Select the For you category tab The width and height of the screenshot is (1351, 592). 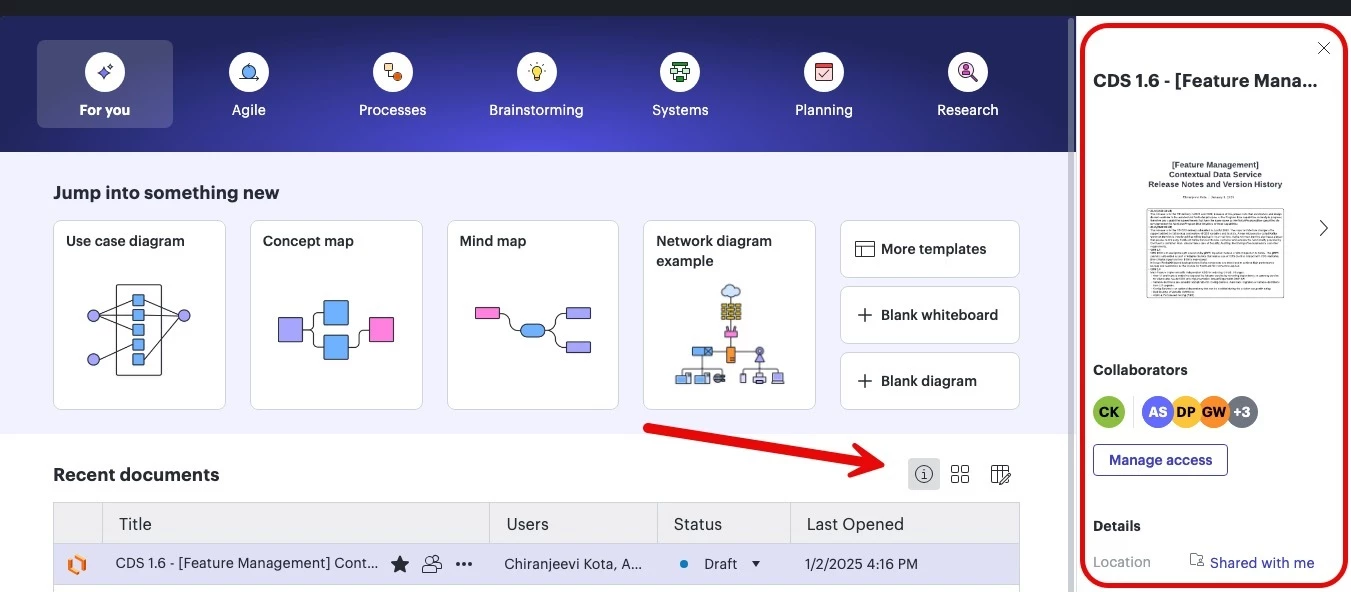tap(105, 84)
